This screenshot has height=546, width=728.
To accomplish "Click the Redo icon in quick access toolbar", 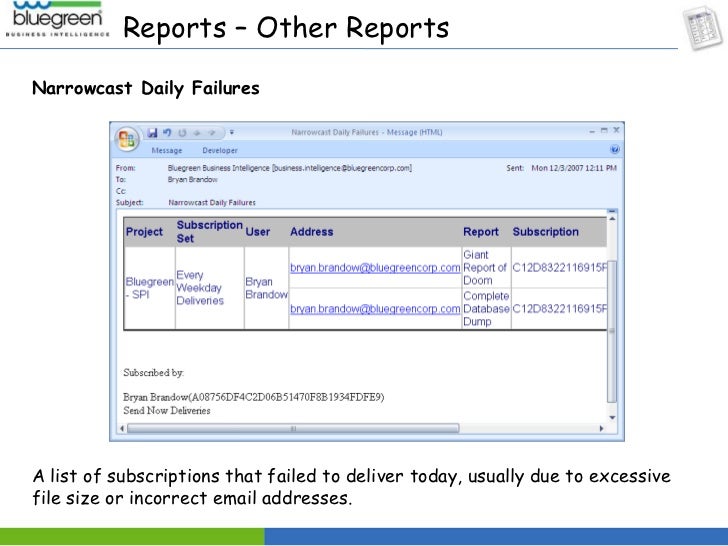I will [182, 133].
